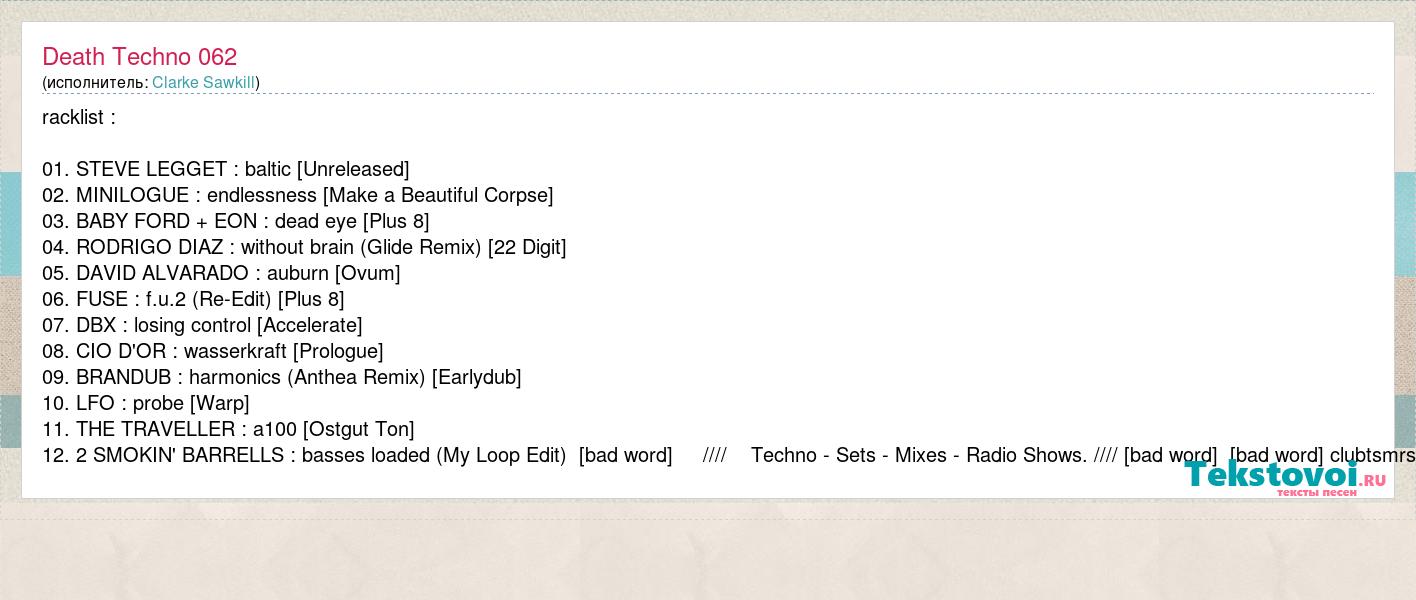Select track 02 MINILOGUE endlessness line
1416x600 pixels.
tap(298, 195)
